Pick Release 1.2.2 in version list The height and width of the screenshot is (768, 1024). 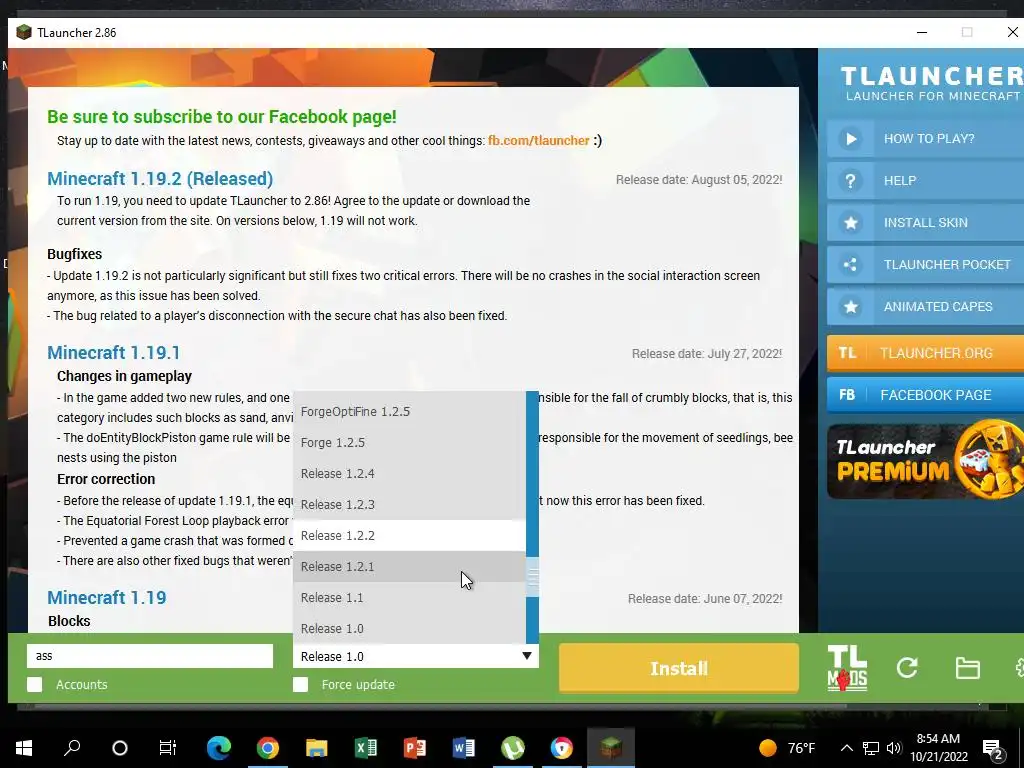click(x=409, y=536)
